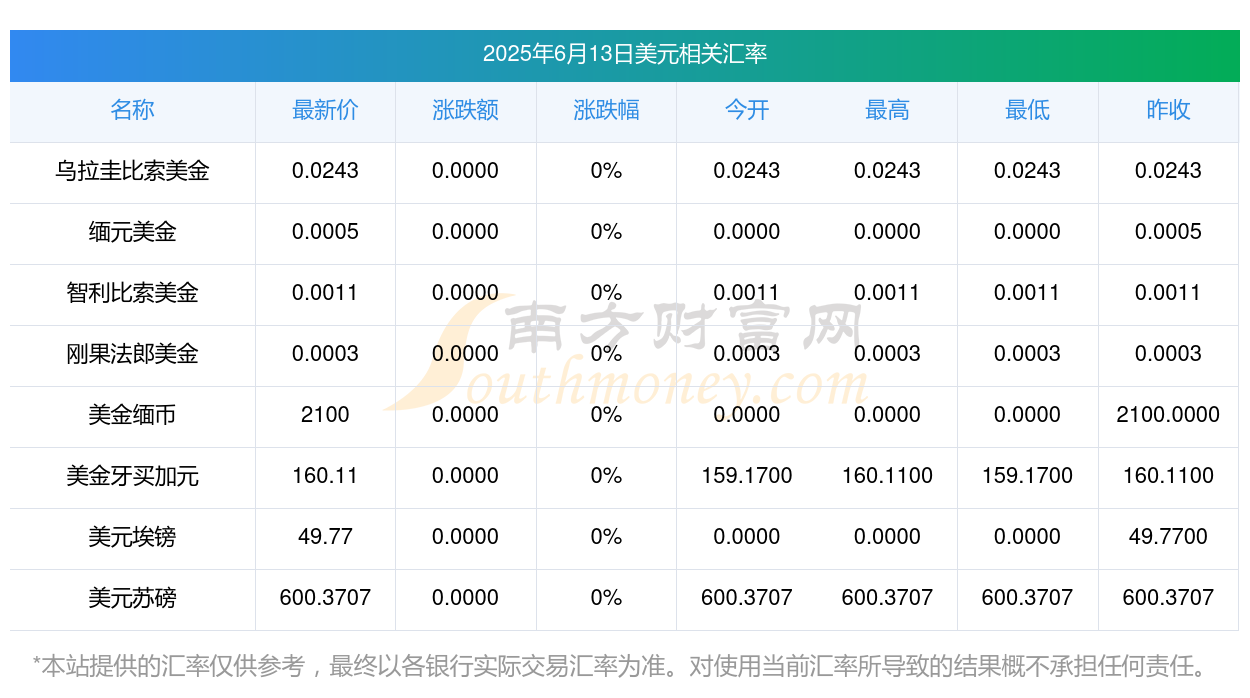Screen dimensions: 1250x698
Task: Select the 昨收 column header
Action: coord(1168,110)
